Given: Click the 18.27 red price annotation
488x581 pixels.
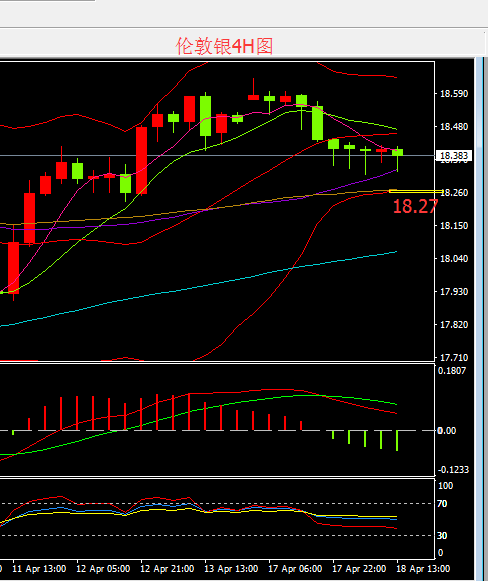Looking at the screenshot, I should click(x=415, y=206).
